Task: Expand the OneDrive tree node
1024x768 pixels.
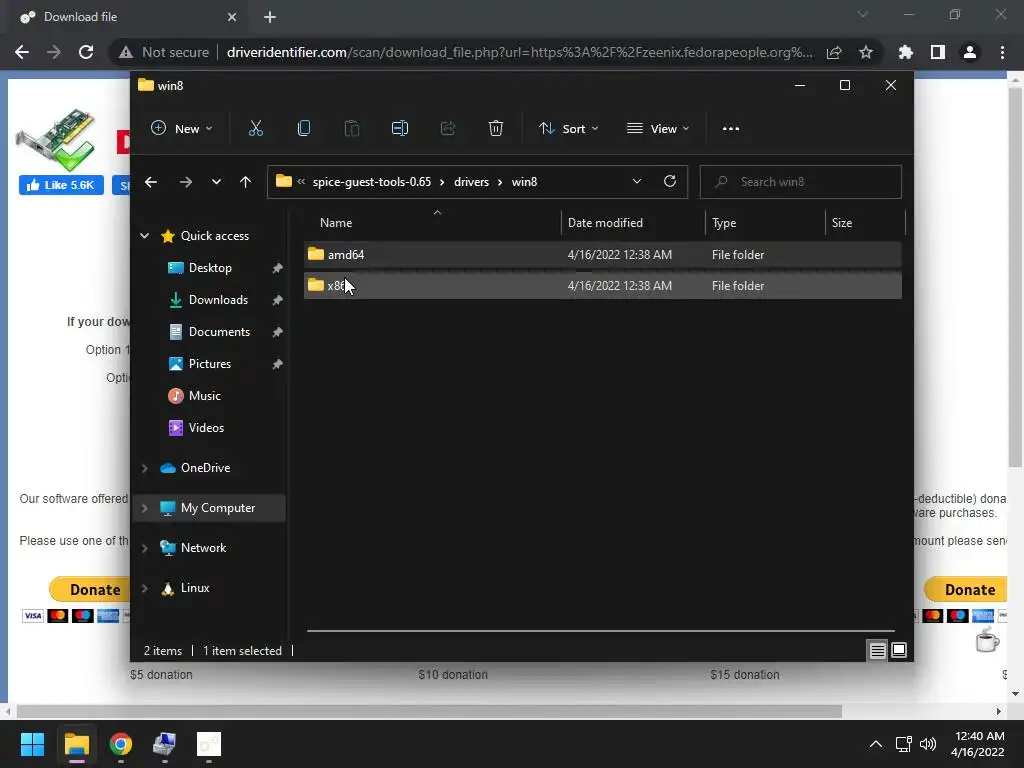Action: click(144, 468)
